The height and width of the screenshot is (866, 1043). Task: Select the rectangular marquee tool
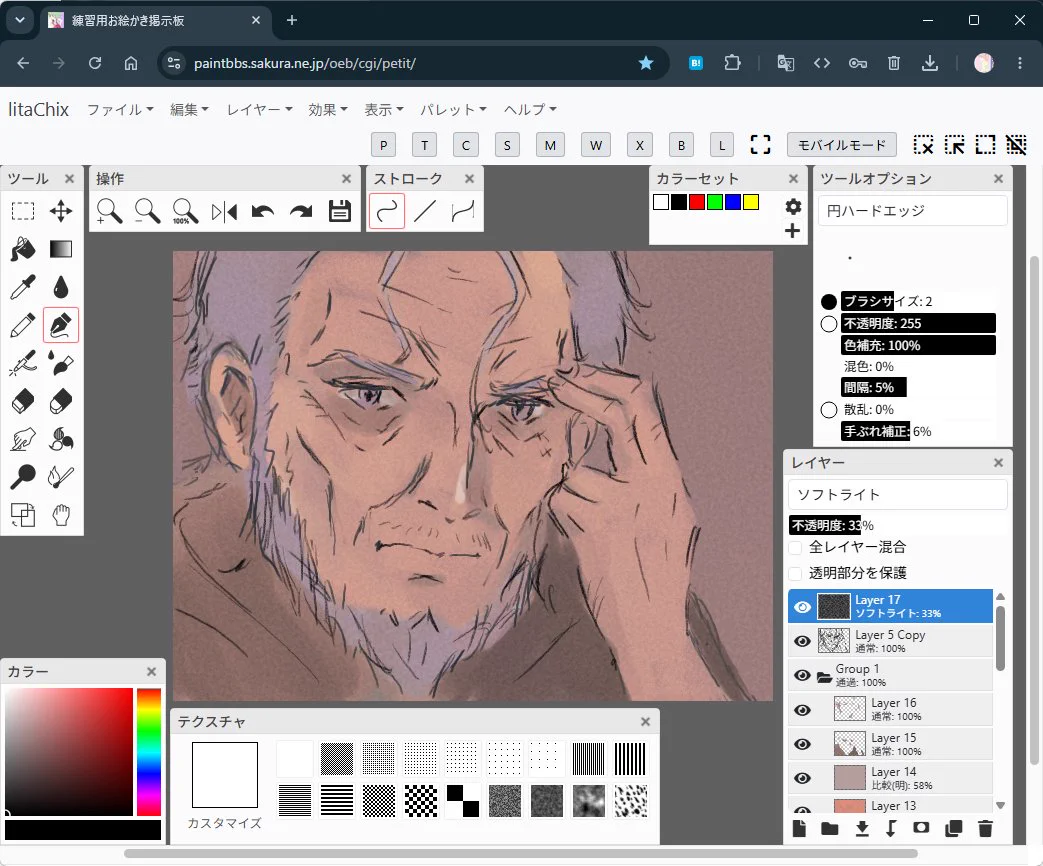pos(23,212)
